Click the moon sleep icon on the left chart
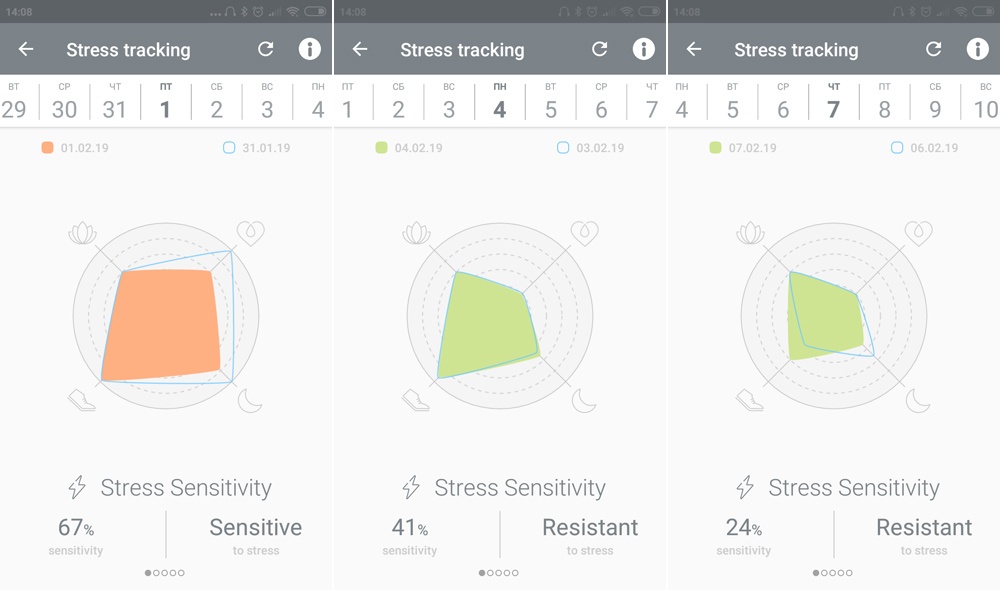Viewport: 1000px width, 590px height. [x=250, y=401]
